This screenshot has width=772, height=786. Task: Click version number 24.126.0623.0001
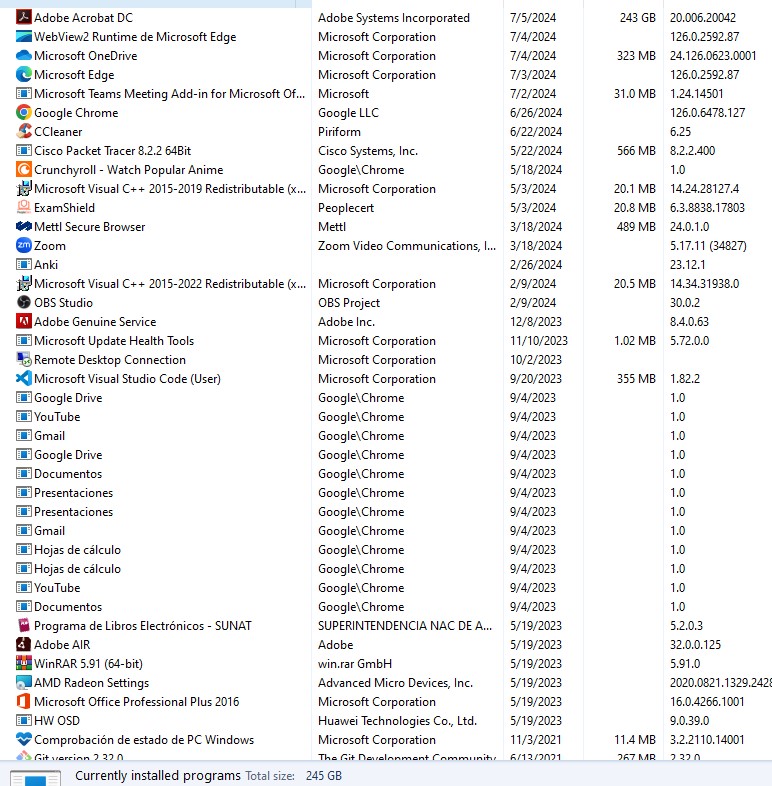pos(713,56)
